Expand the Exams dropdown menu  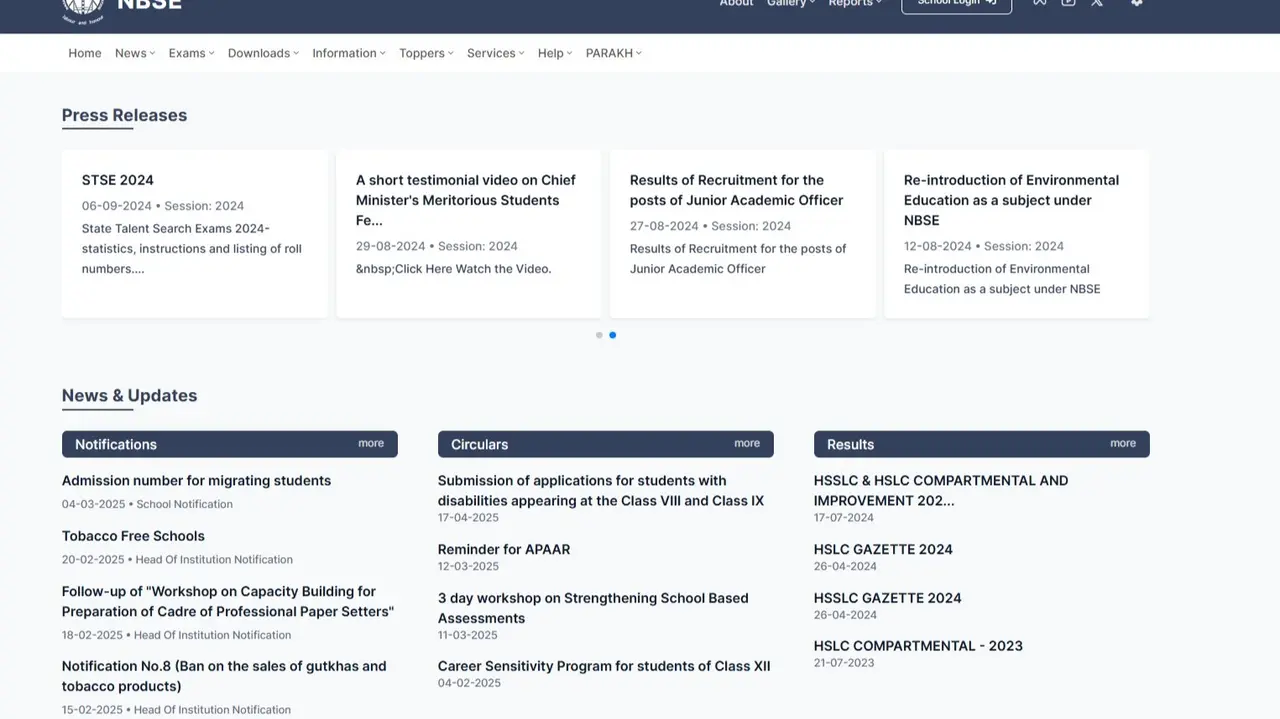pos(191,53)
